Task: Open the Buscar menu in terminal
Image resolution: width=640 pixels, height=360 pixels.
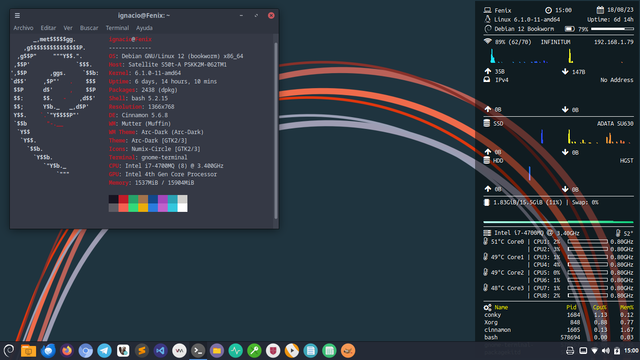Action: [89, 28]
